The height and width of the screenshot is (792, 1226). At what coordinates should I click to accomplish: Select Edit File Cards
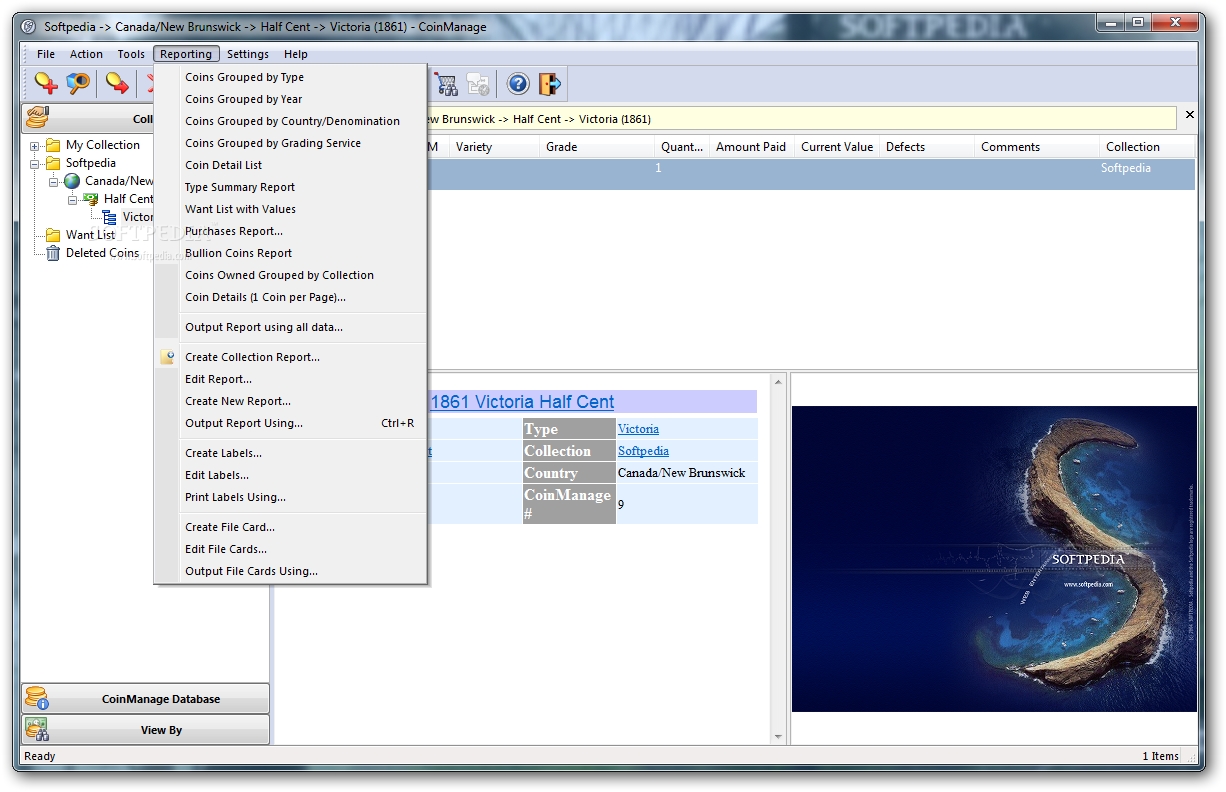[x=291, y=549]
